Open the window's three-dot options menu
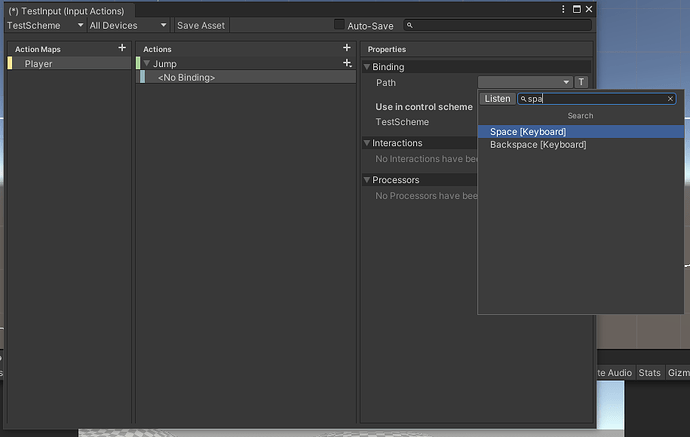690x437 pixels. tap(564, 9)
